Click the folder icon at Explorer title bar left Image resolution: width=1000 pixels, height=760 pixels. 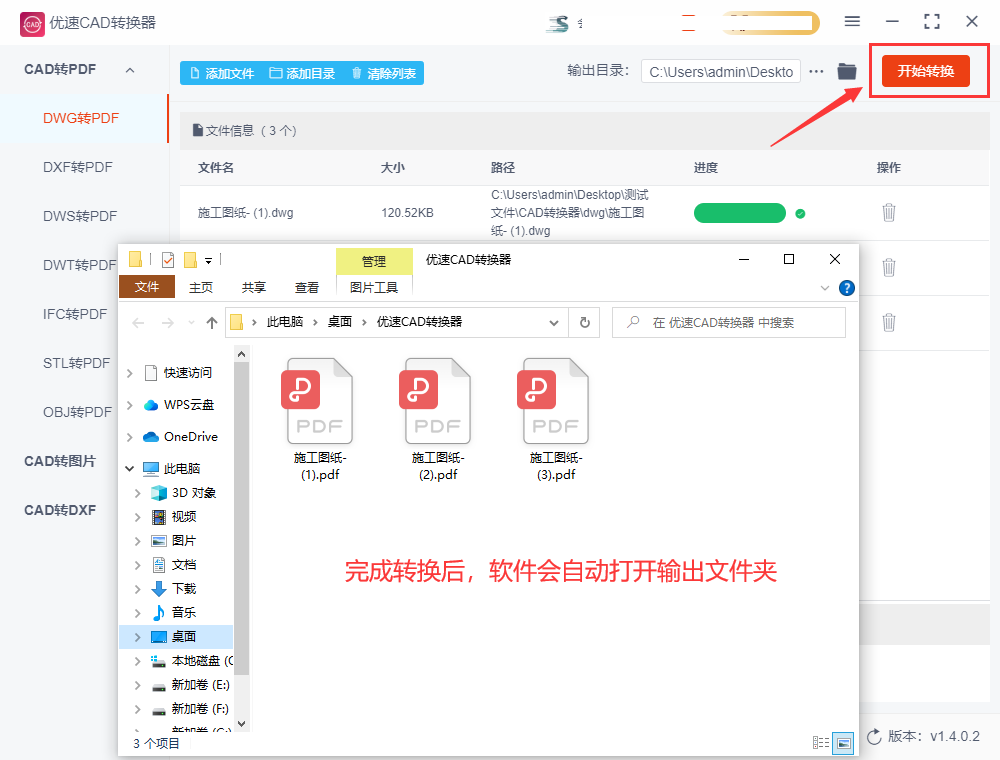click(x=135, y=259)
